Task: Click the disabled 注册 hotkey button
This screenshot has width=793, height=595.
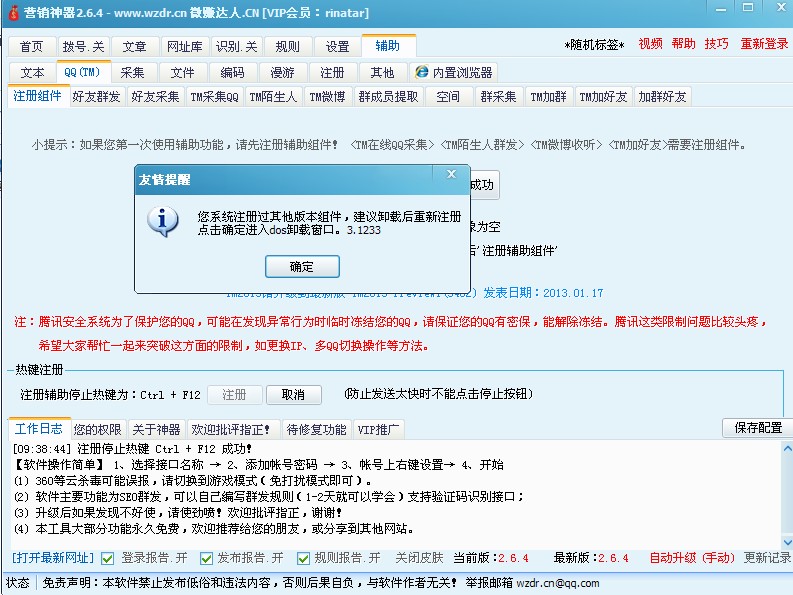Action: click(235, 395)
